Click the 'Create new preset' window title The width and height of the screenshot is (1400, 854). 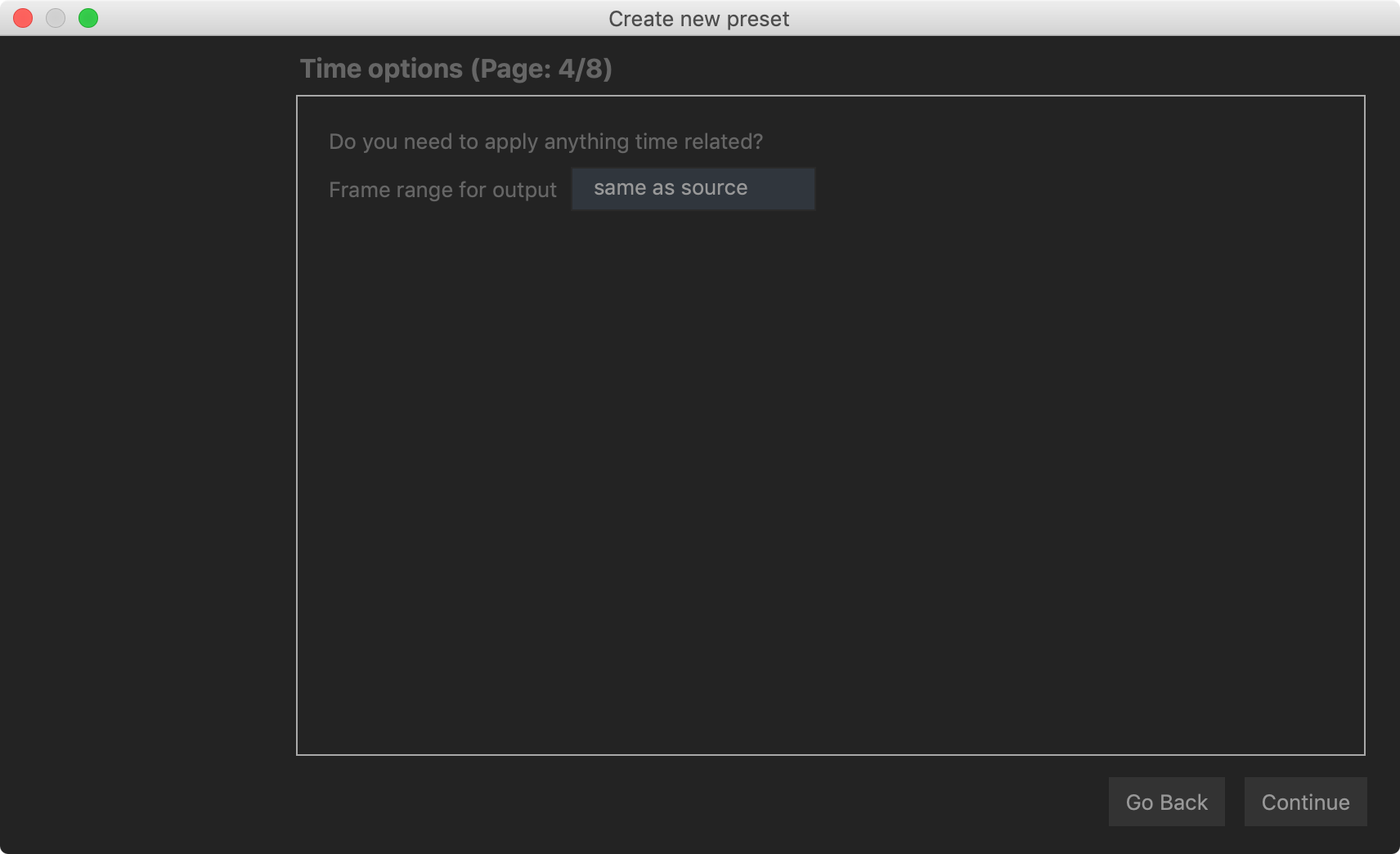[x=698, y=19]
